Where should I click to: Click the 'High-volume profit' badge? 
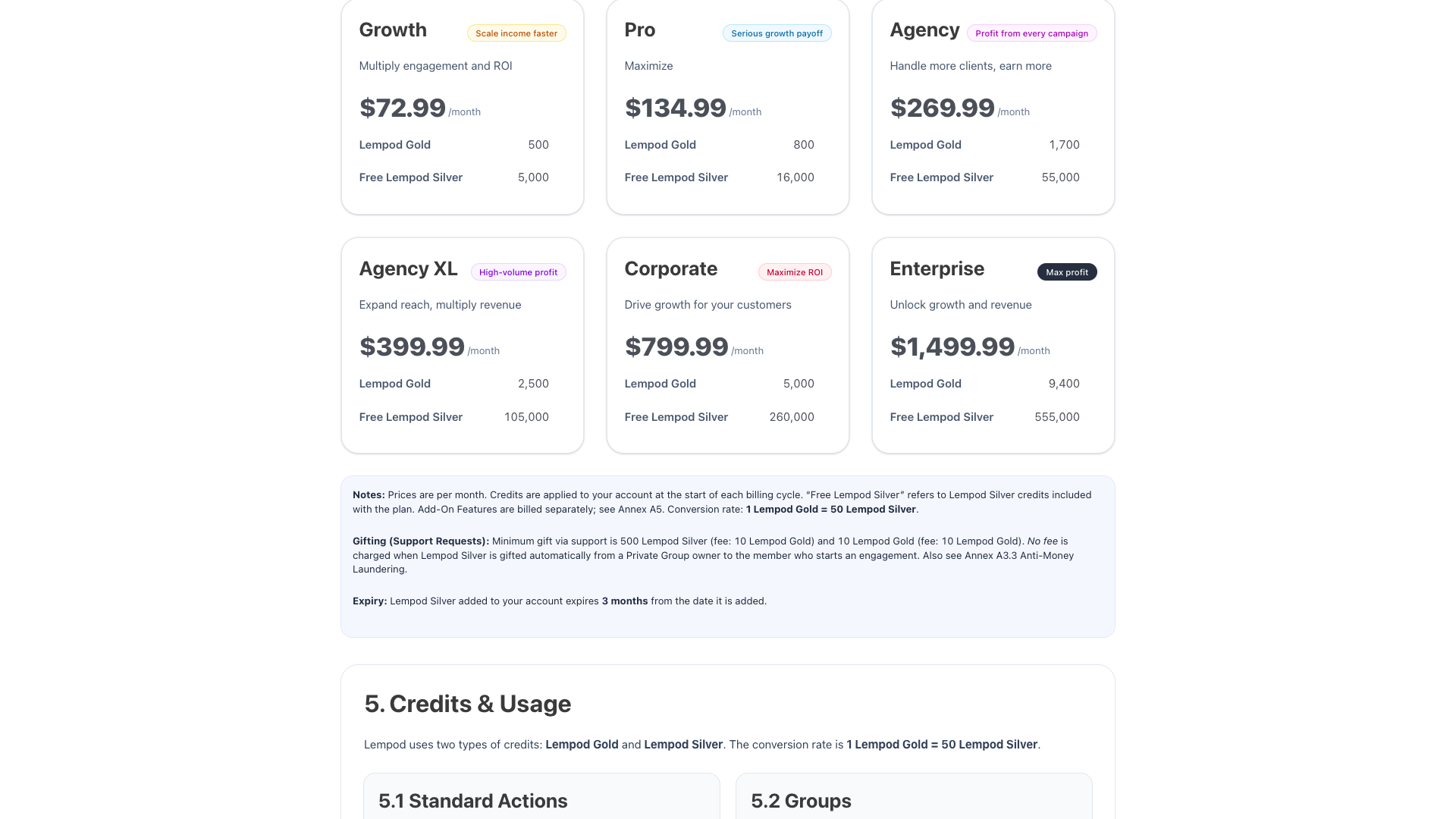click(x=518, y=271)
